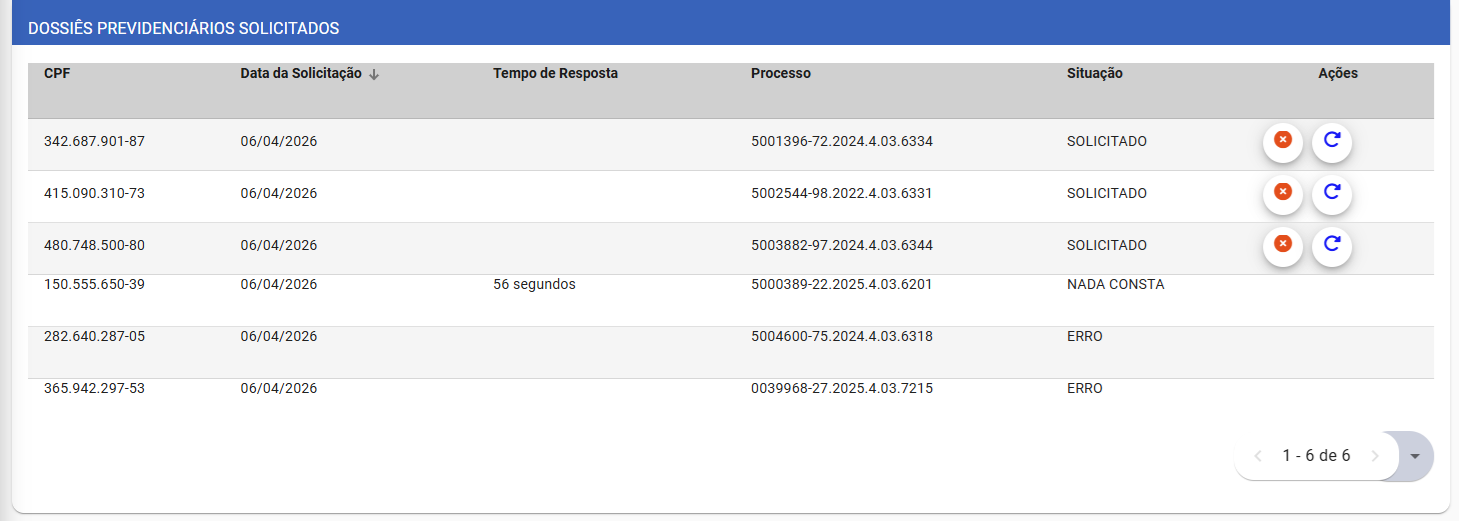This screenshot has height=521, width=1459.
Task: Select CPF 342.687.901-87 cell
Action: (x=94, y=141)
